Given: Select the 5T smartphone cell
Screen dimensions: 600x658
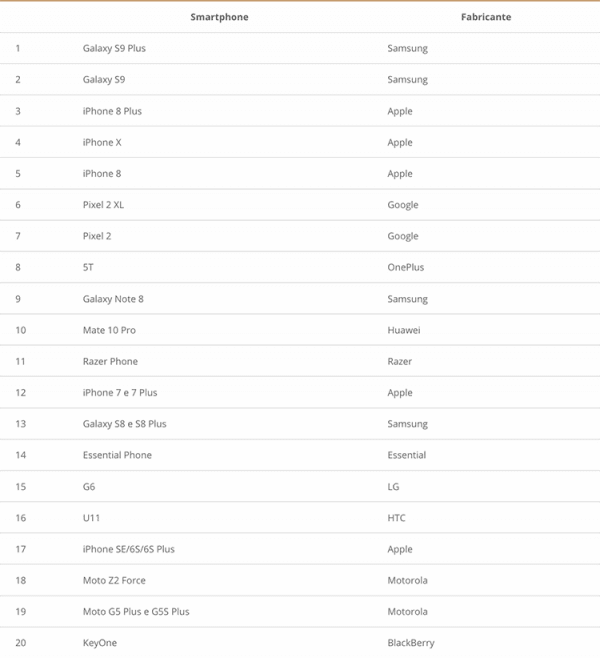Looking at the screenshot, I should tap(88, 267).
